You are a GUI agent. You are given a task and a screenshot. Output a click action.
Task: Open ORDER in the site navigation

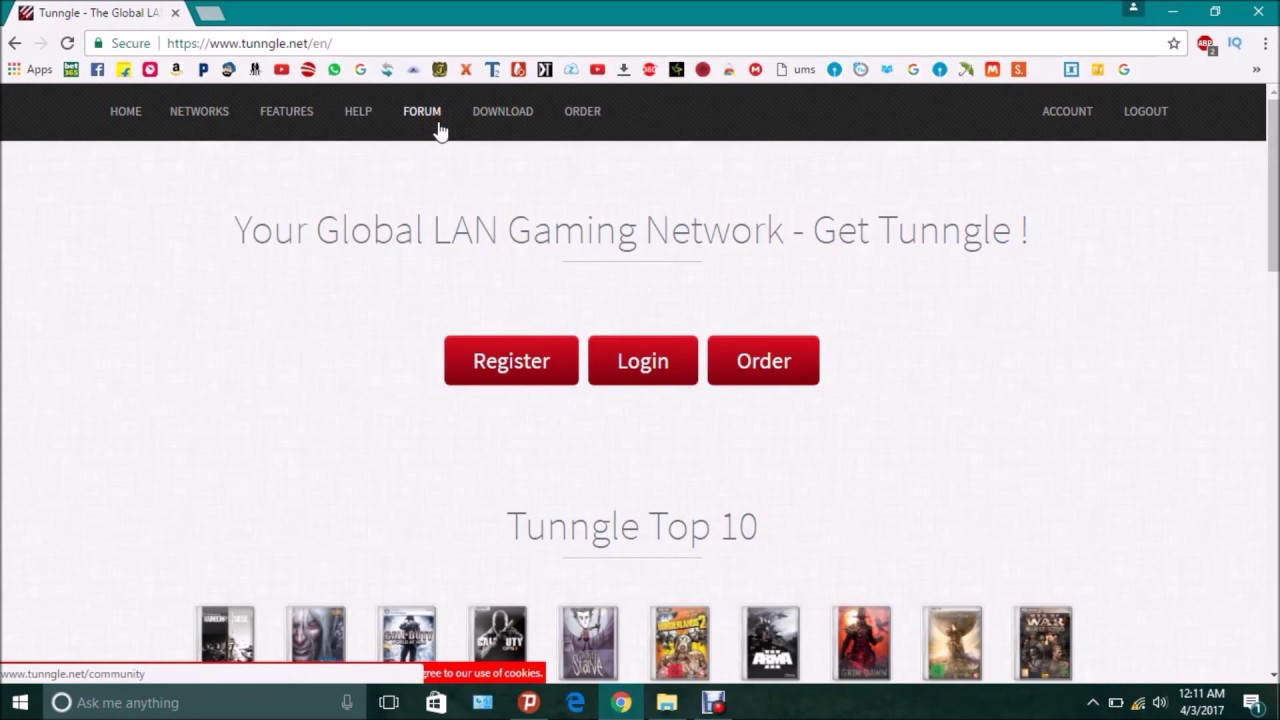pyautogui.click(x=583, y=111)
